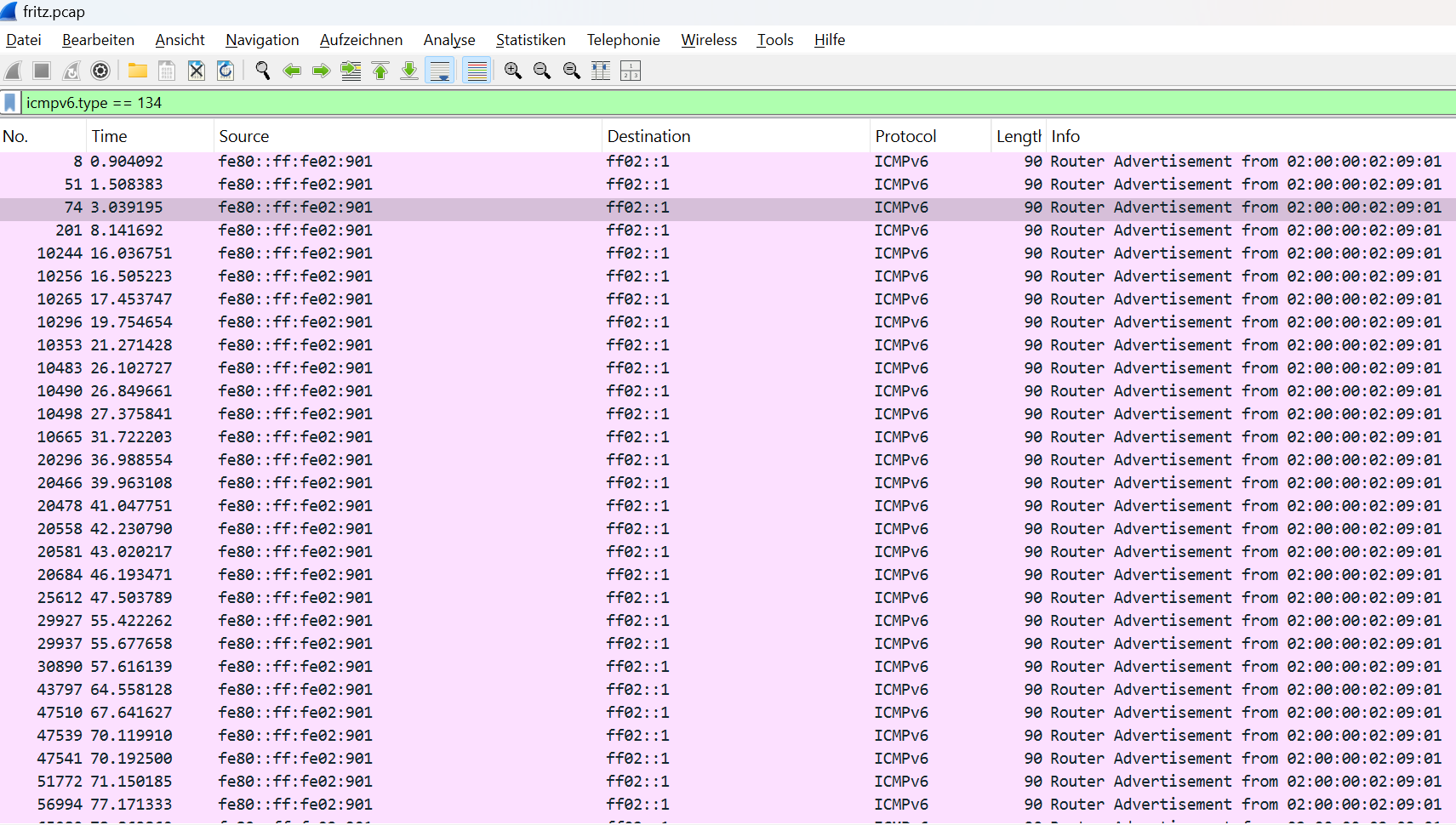Select packet 25612 row
Viewport: 1456px width, 825px height.
point(728,598)
